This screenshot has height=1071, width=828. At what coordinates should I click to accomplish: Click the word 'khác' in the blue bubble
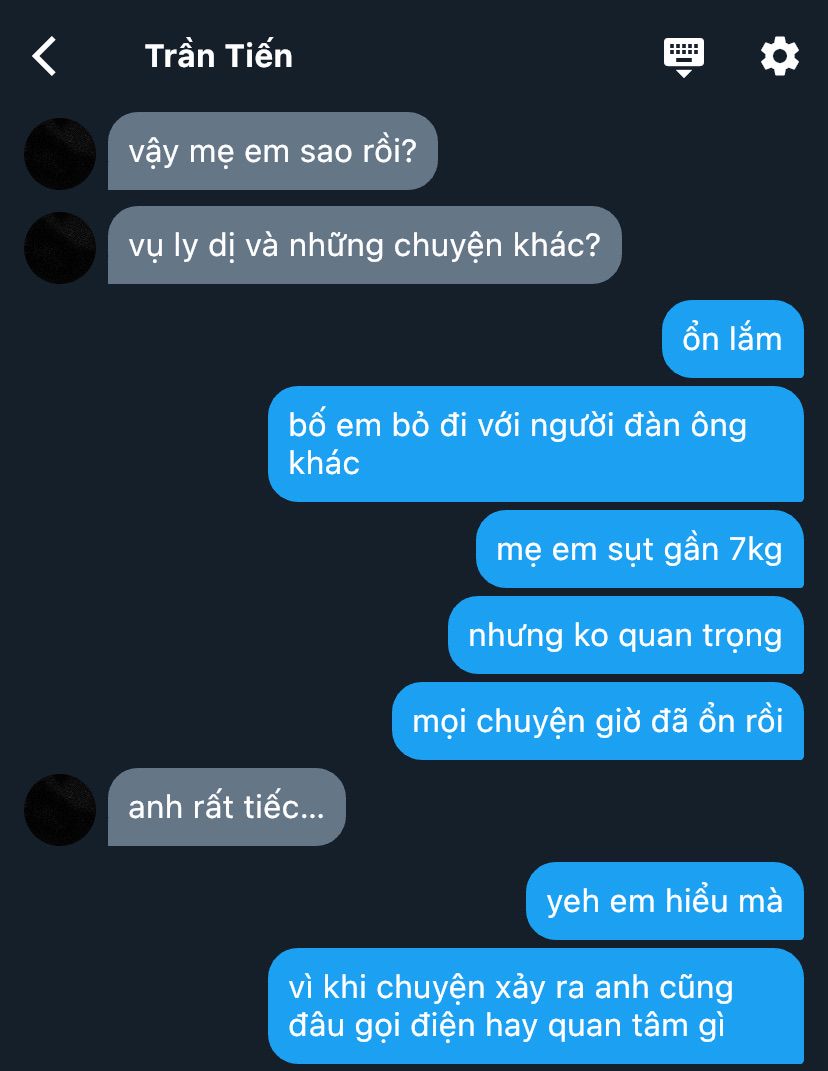click(x=324, y=463)
